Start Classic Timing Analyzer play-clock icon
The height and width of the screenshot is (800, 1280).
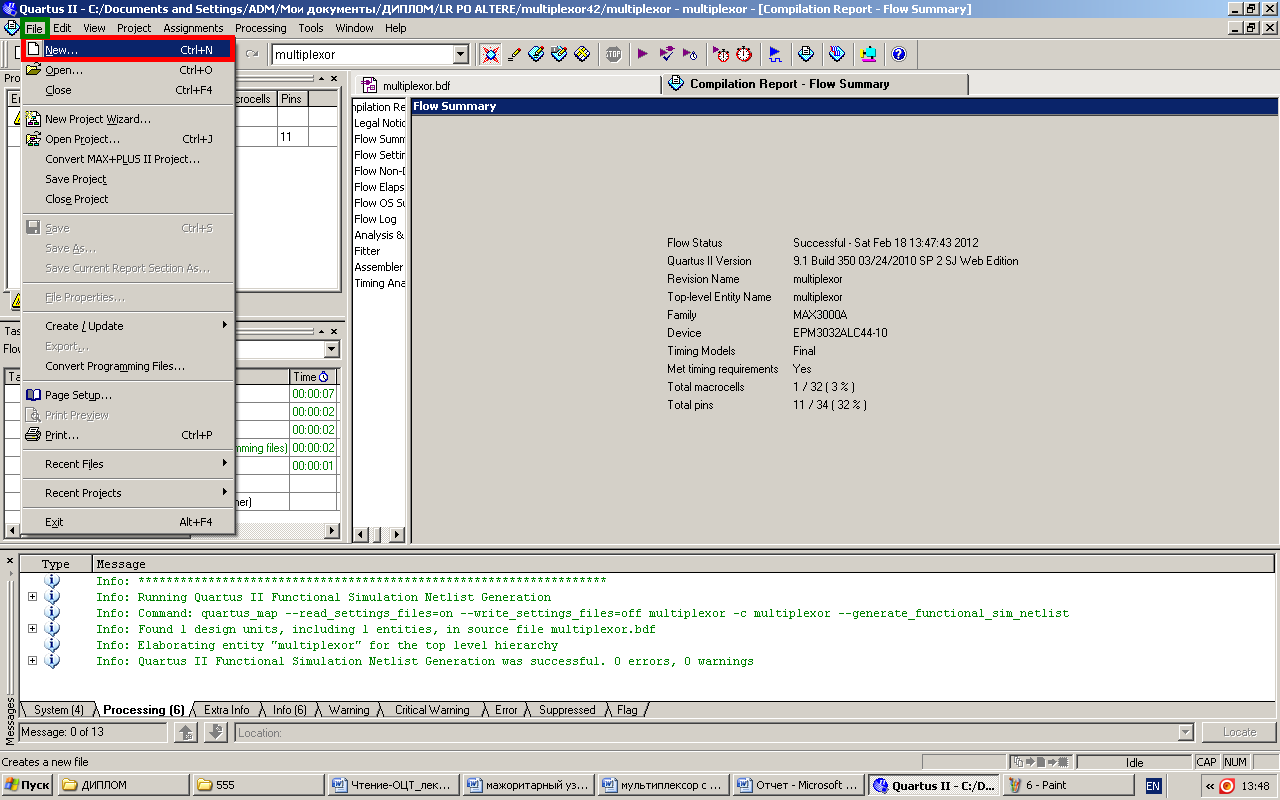coord(690,54)
